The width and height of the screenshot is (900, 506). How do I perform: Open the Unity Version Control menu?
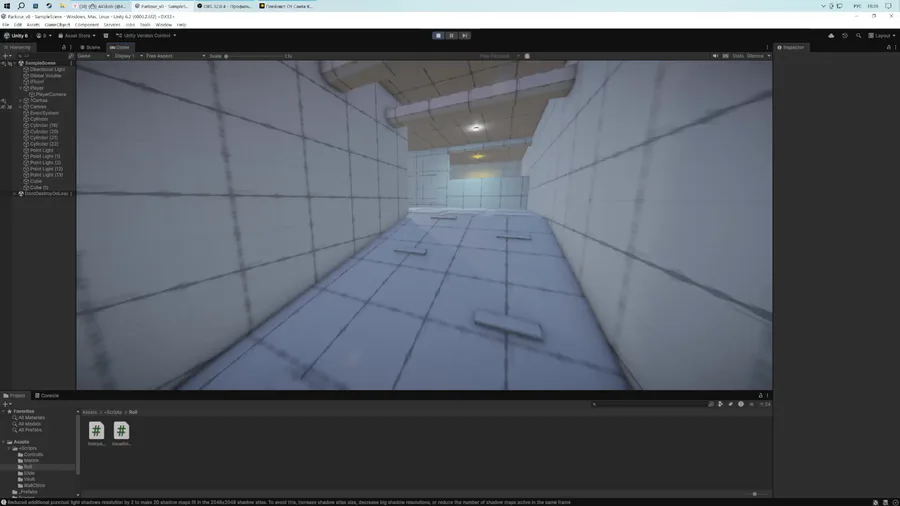146,36
